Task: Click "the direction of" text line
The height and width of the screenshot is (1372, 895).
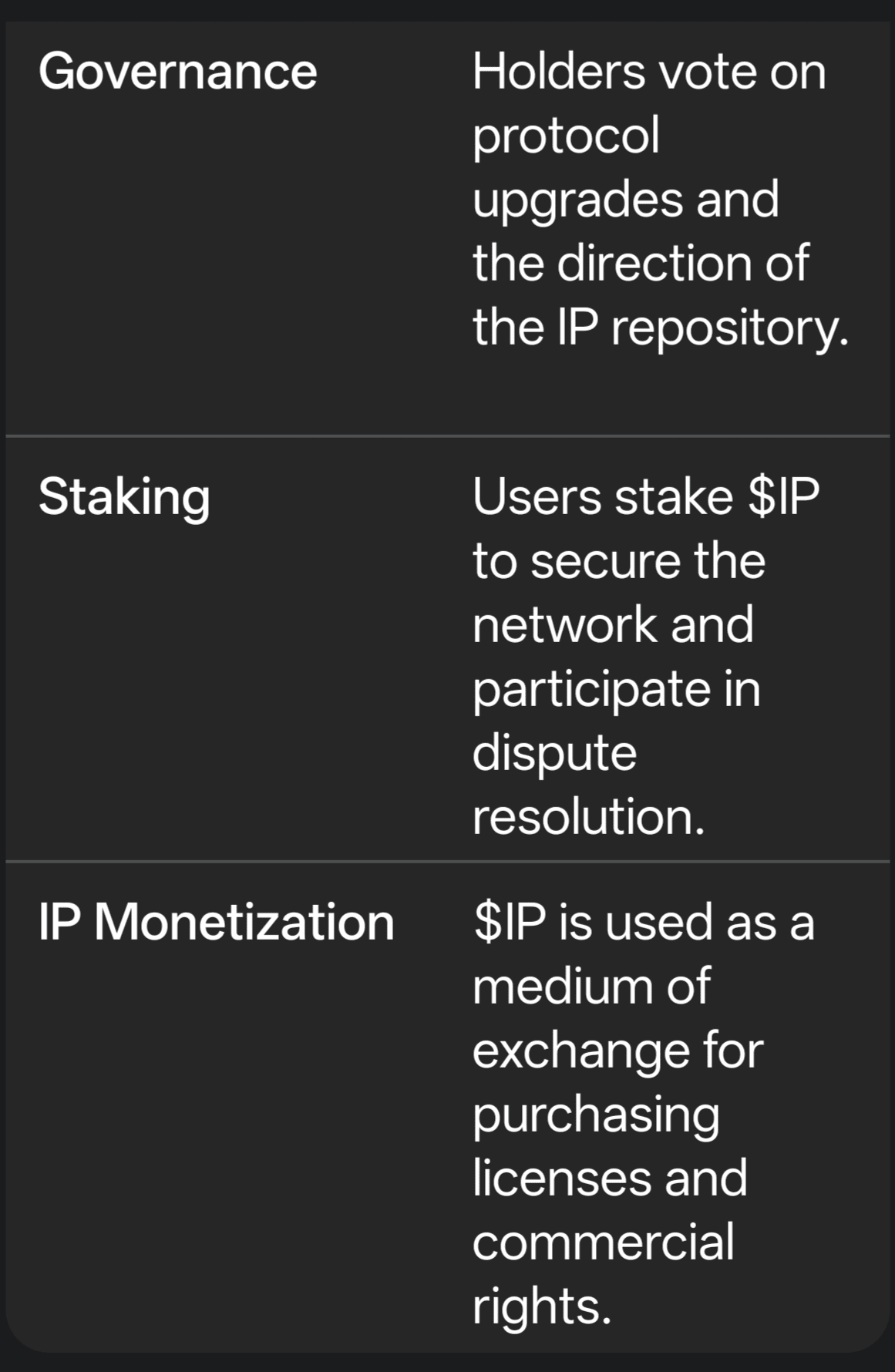Action: point(641,263)
